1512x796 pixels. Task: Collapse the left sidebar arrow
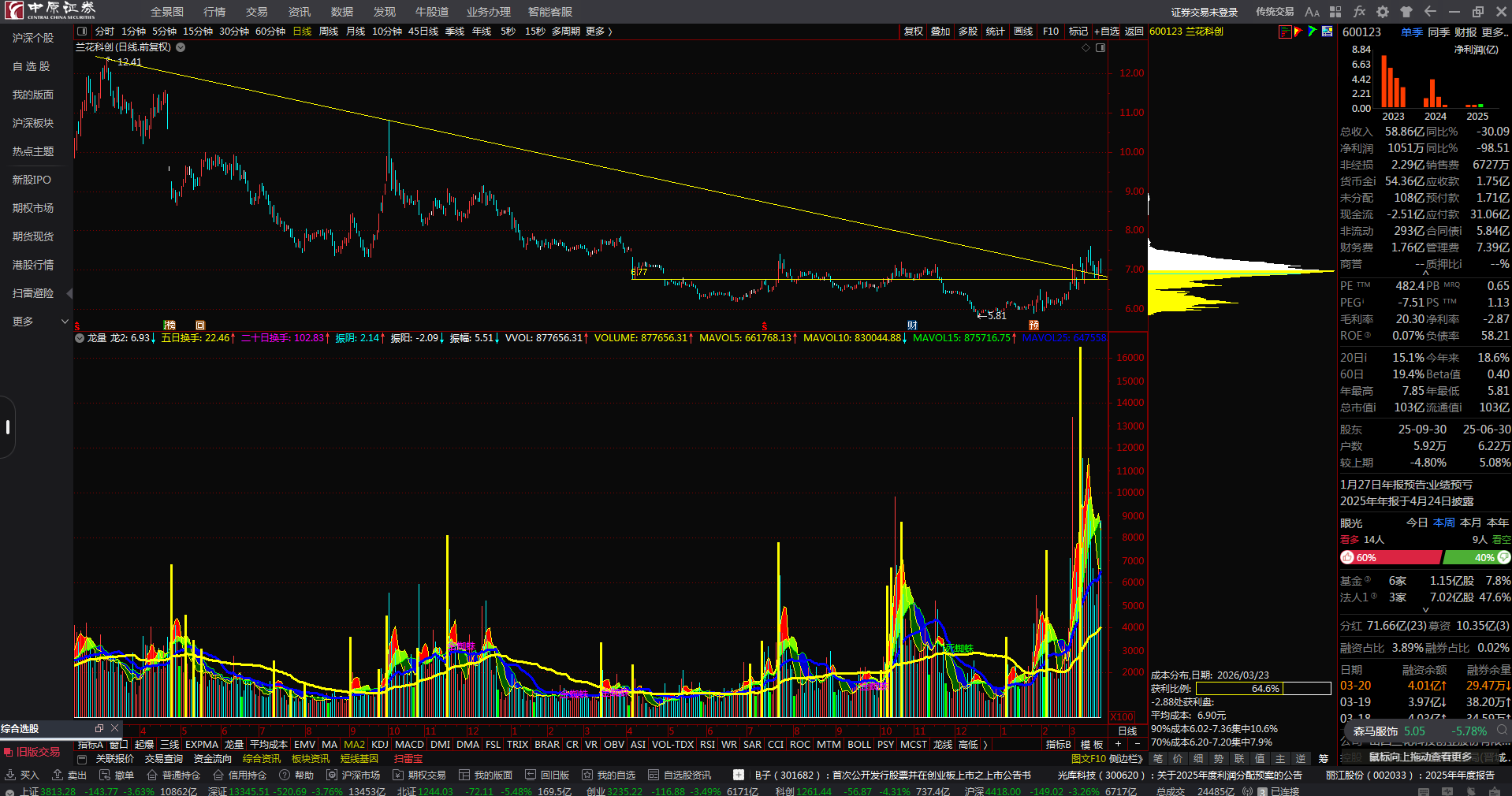(69, 293)
